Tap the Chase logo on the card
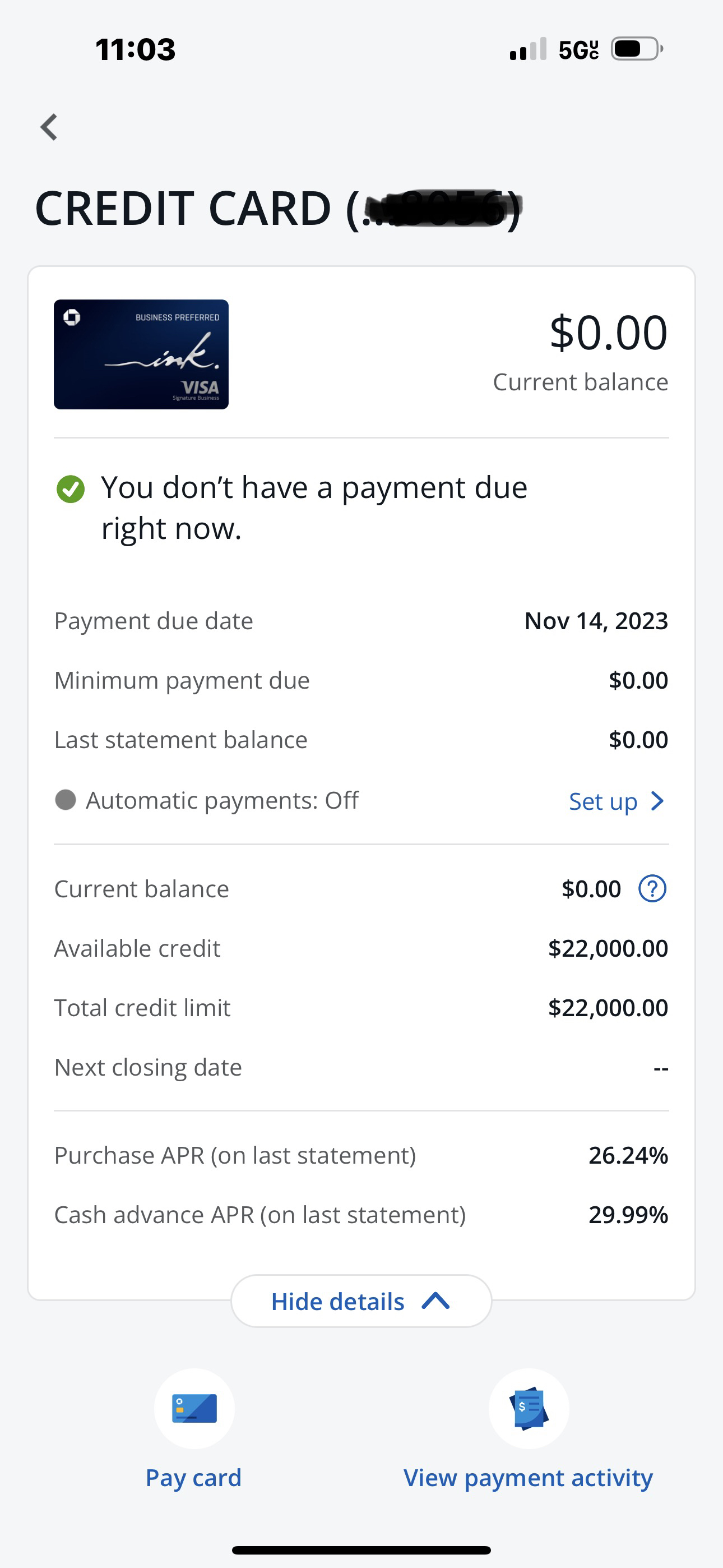 coord(72,317)
